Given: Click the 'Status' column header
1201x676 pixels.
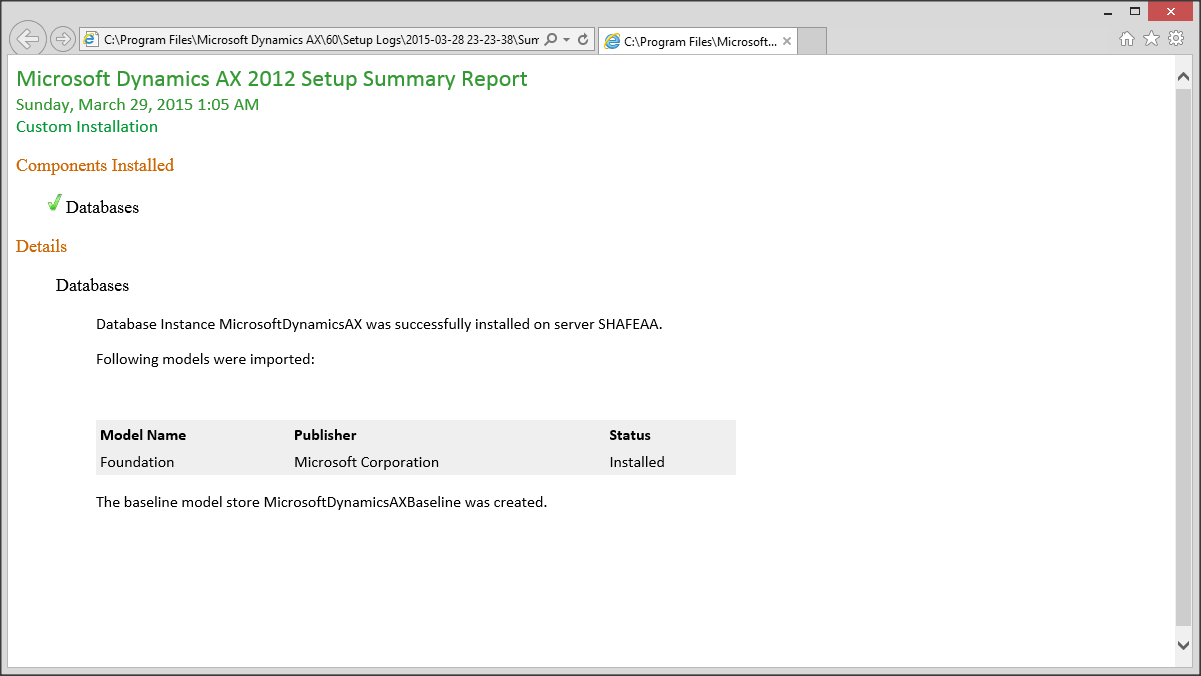Looking at the screenshot, I should point(630,435).
